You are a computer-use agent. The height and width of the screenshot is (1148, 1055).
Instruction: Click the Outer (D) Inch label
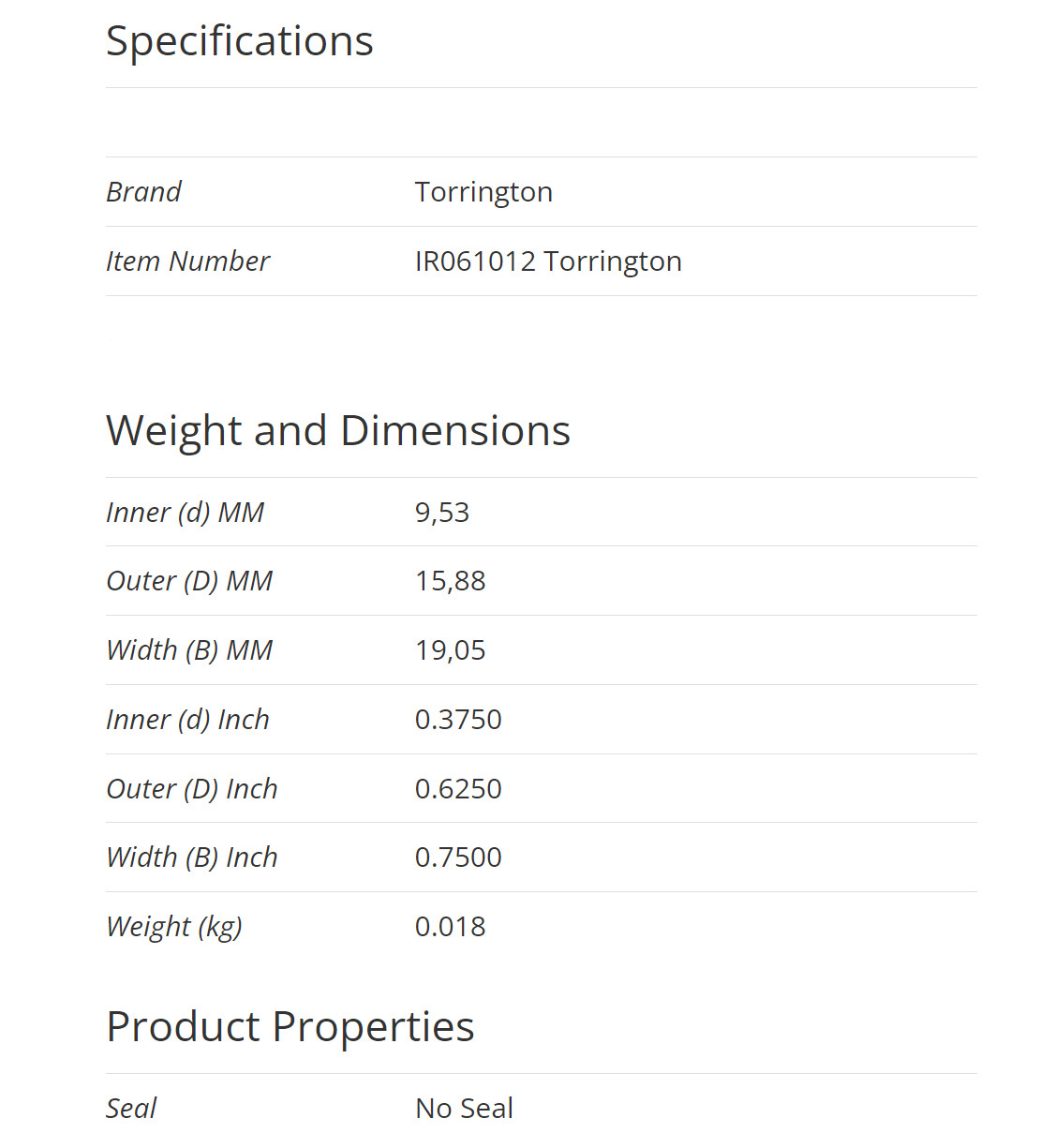tap(192, 789)
